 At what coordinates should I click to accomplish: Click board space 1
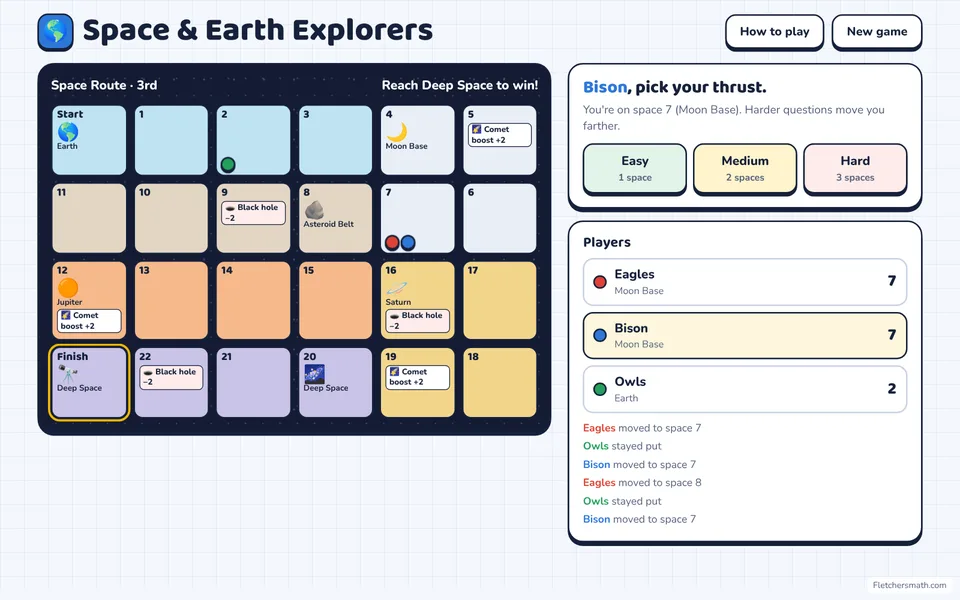[x=171, y=140]
